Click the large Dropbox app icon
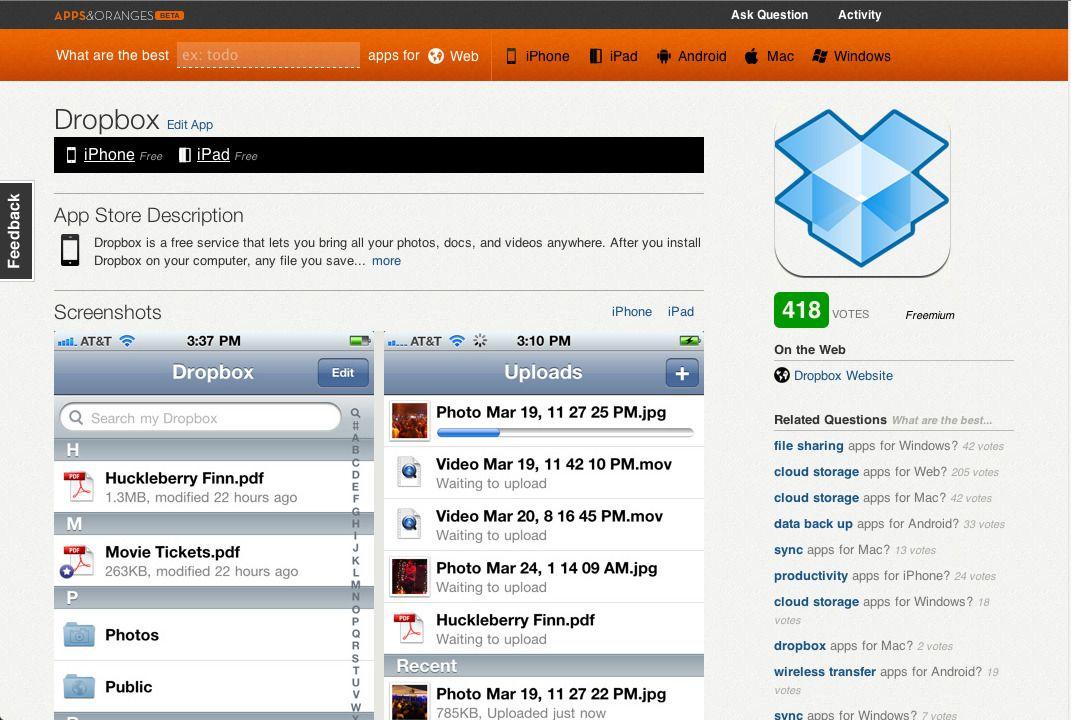Image resolution: width=1071 pixels, height=720 pixels. (862, 192)
